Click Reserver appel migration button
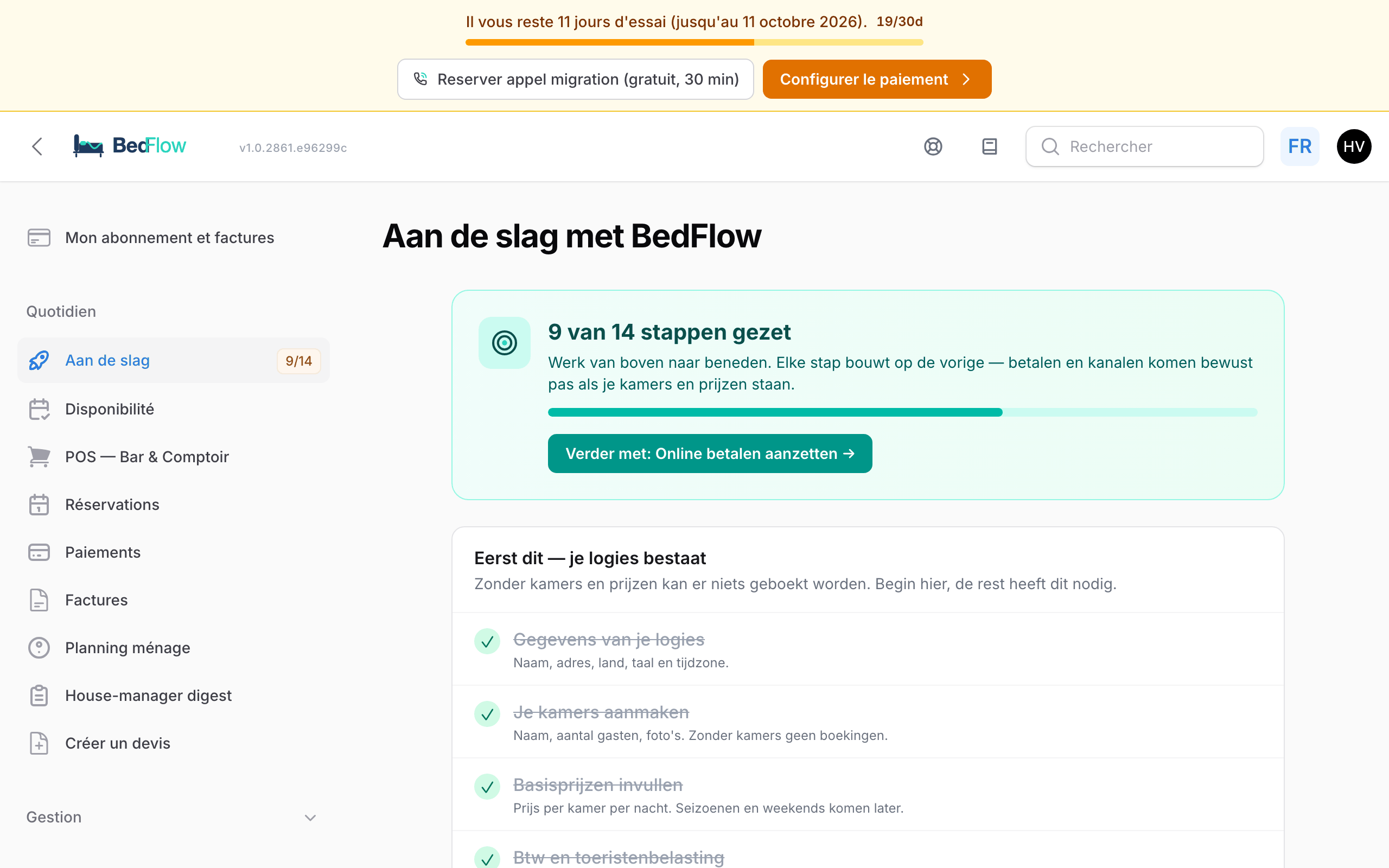The width and height of the screenshot is (1389, 868). [x=576, y=79]
